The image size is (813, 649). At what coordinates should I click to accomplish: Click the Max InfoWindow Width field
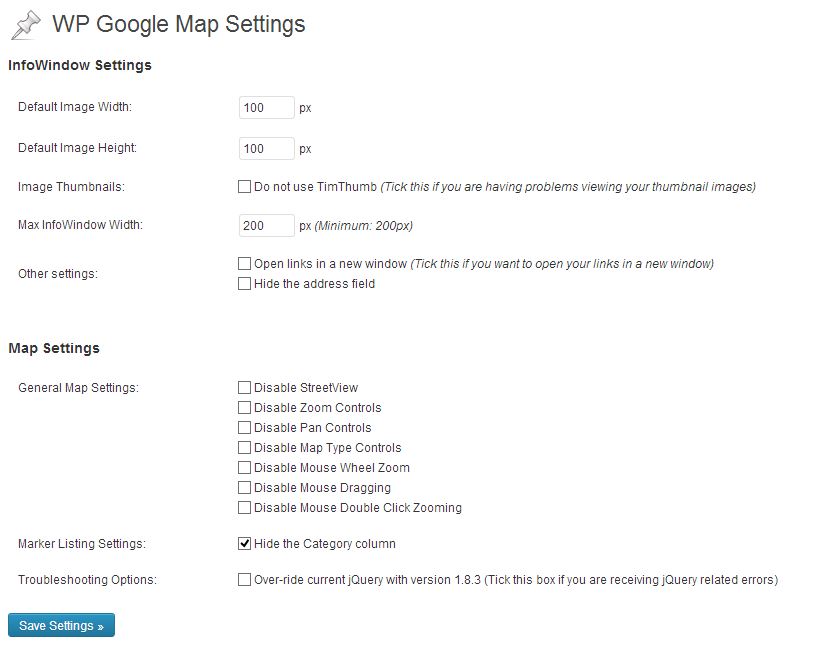tap(266, 226)
